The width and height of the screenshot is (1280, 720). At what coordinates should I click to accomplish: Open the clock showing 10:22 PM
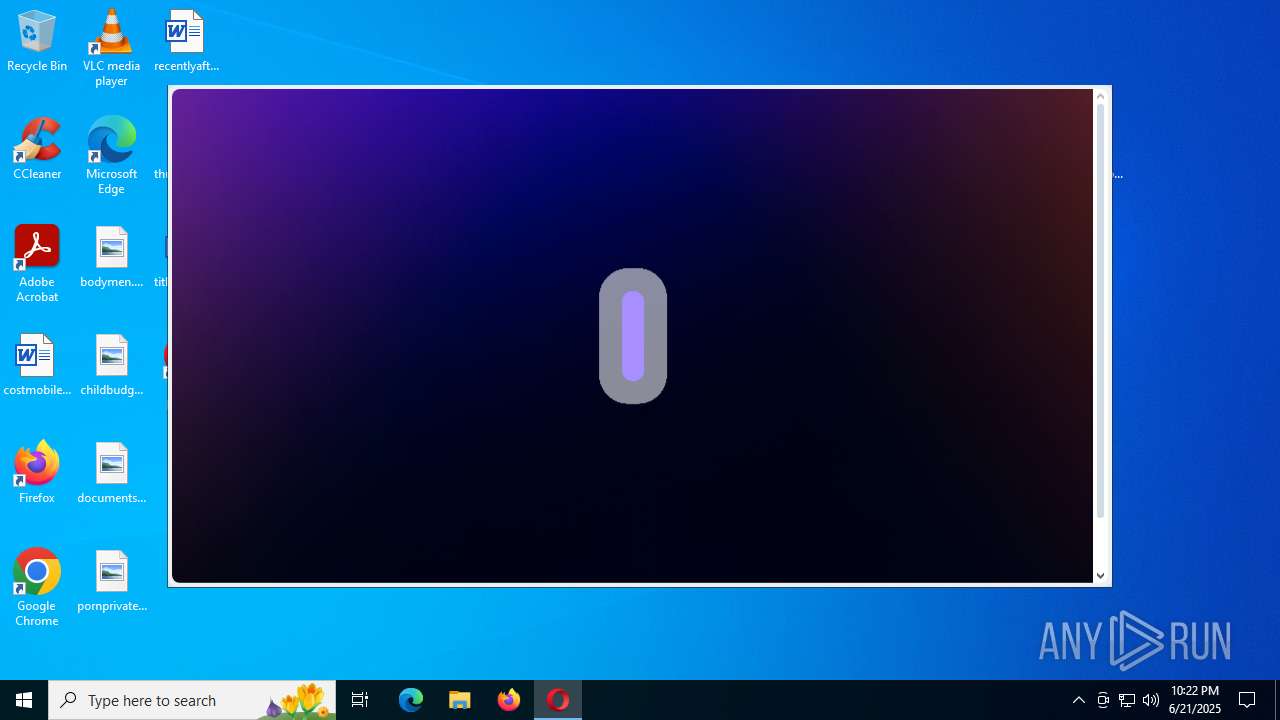tap(1195, 700)
